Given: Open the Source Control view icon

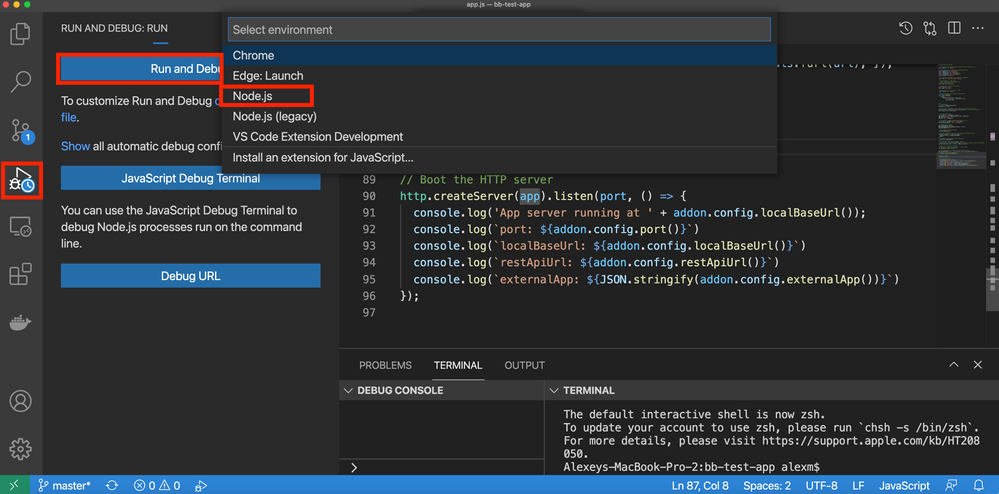Looking at the screenshot, I should [20, 130].
